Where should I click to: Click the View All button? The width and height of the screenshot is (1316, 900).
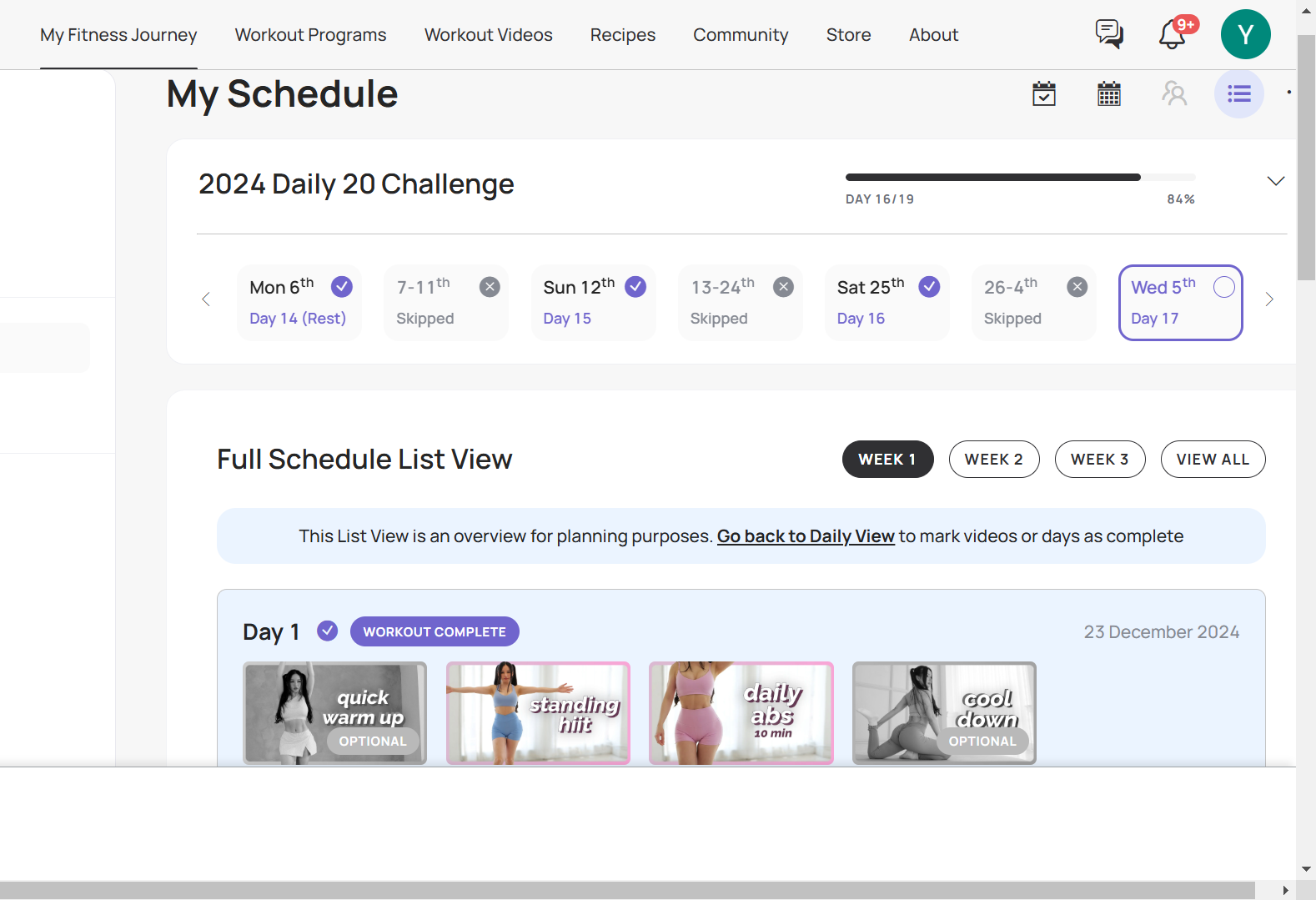click(x=1212, y=460)
